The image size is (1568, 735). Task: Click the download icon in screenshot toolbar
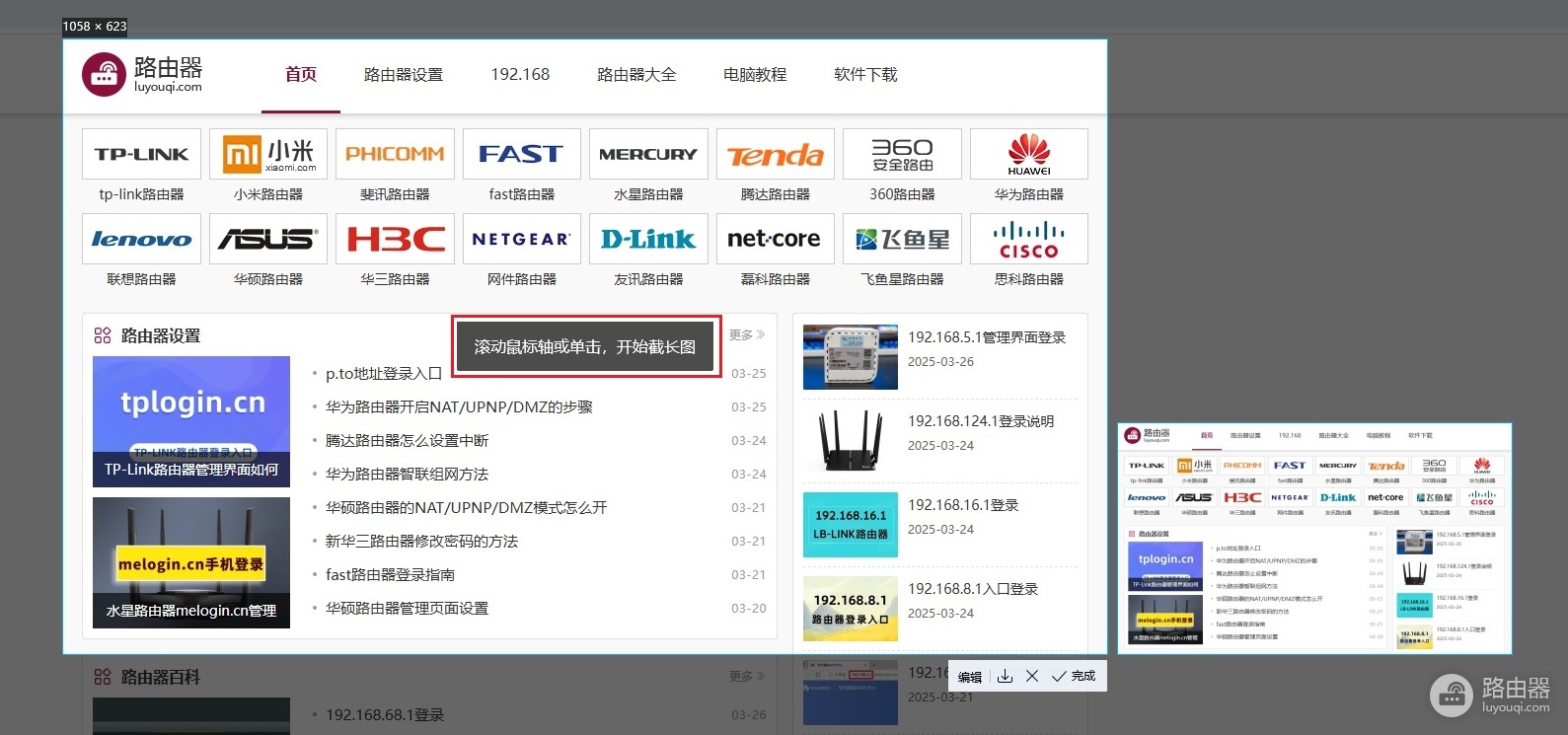pos(1005,676)
